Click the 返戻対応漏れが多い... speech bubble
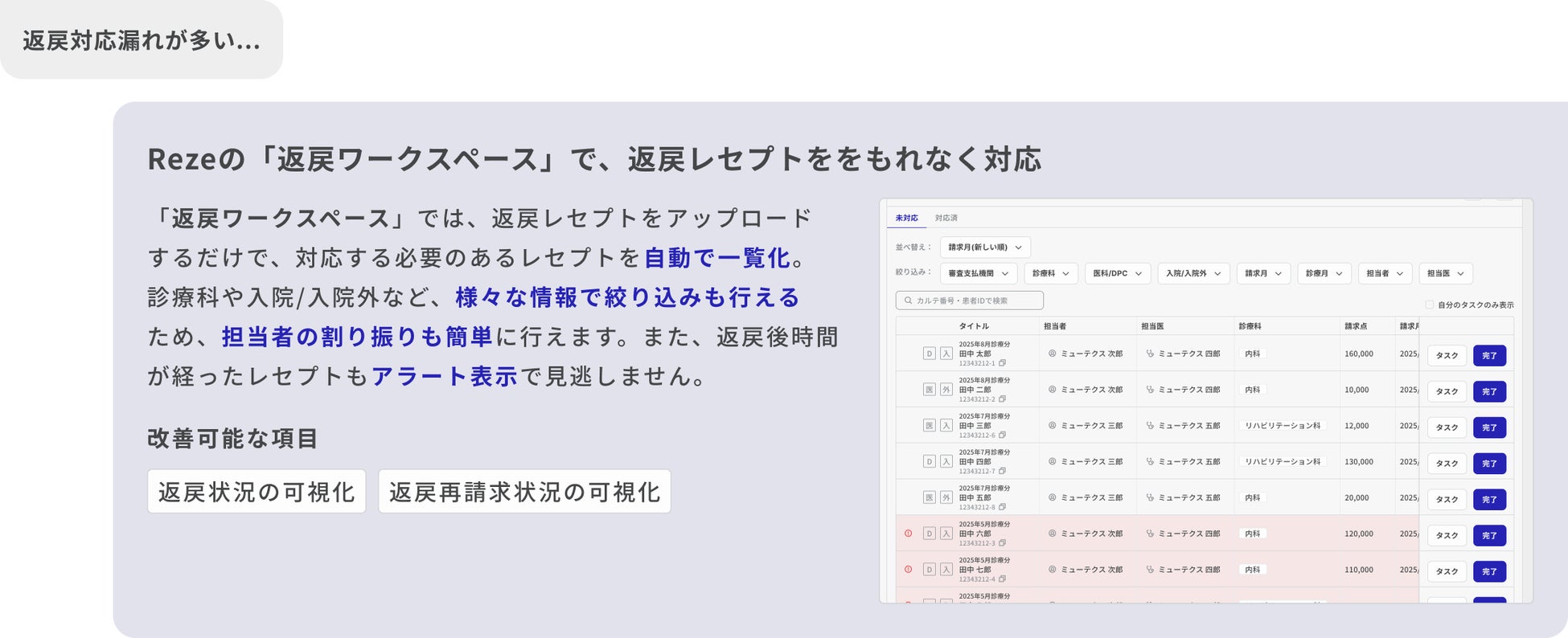Screen dimensions: 1568x638 pos(142,40)
